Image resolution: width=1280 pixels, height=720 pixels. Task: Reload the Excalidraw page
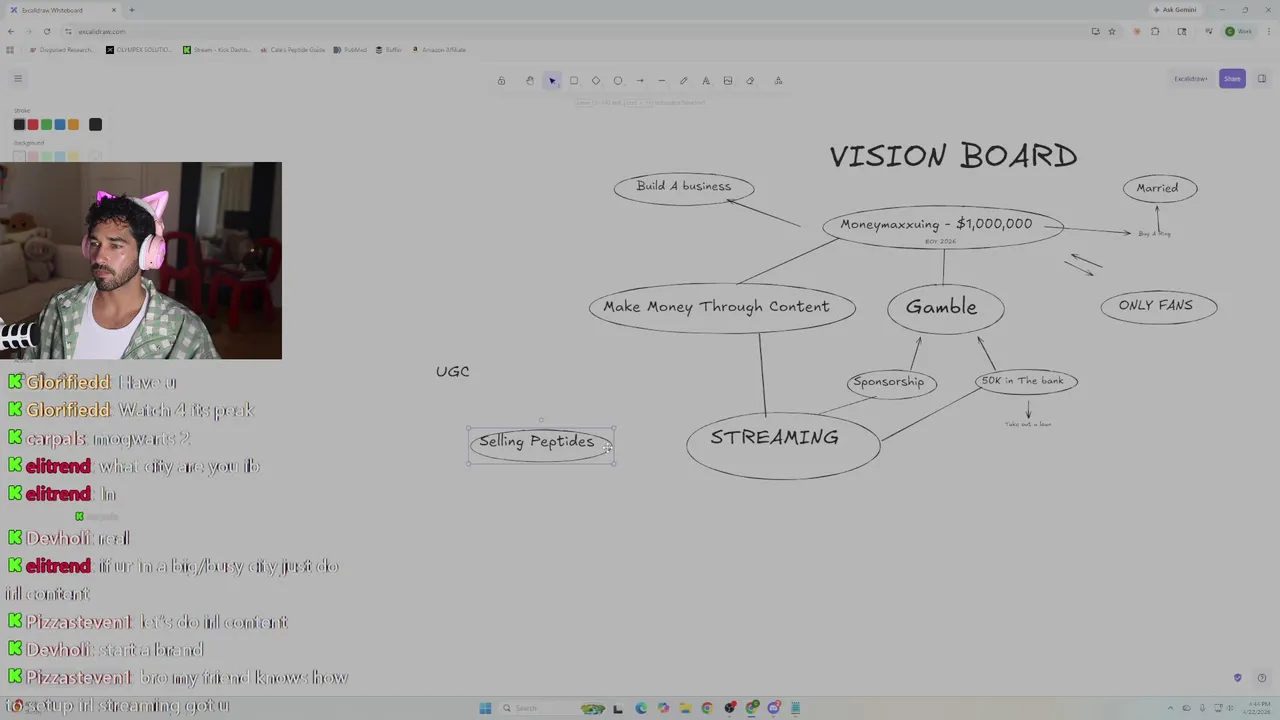pos(46,31)
